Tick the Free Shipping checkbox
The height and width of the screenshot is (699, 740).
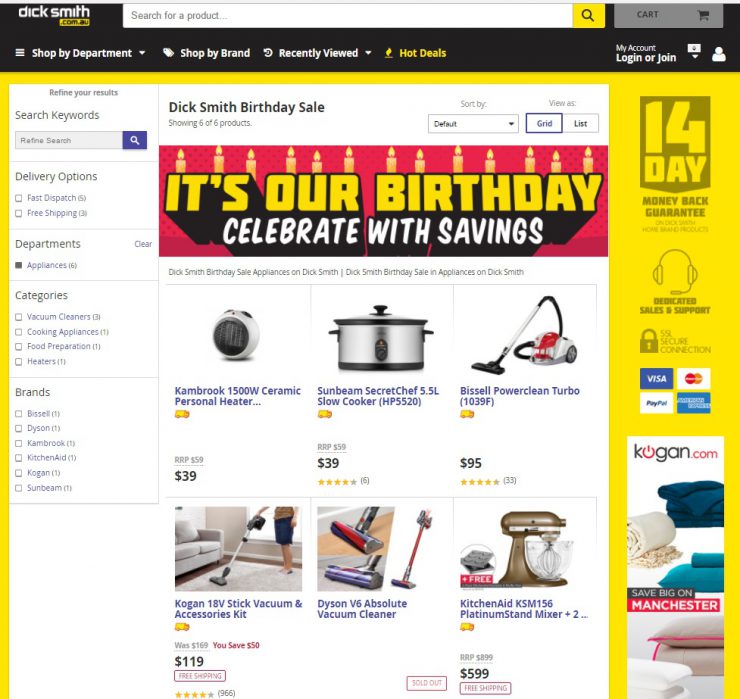(x=19, y=213)
